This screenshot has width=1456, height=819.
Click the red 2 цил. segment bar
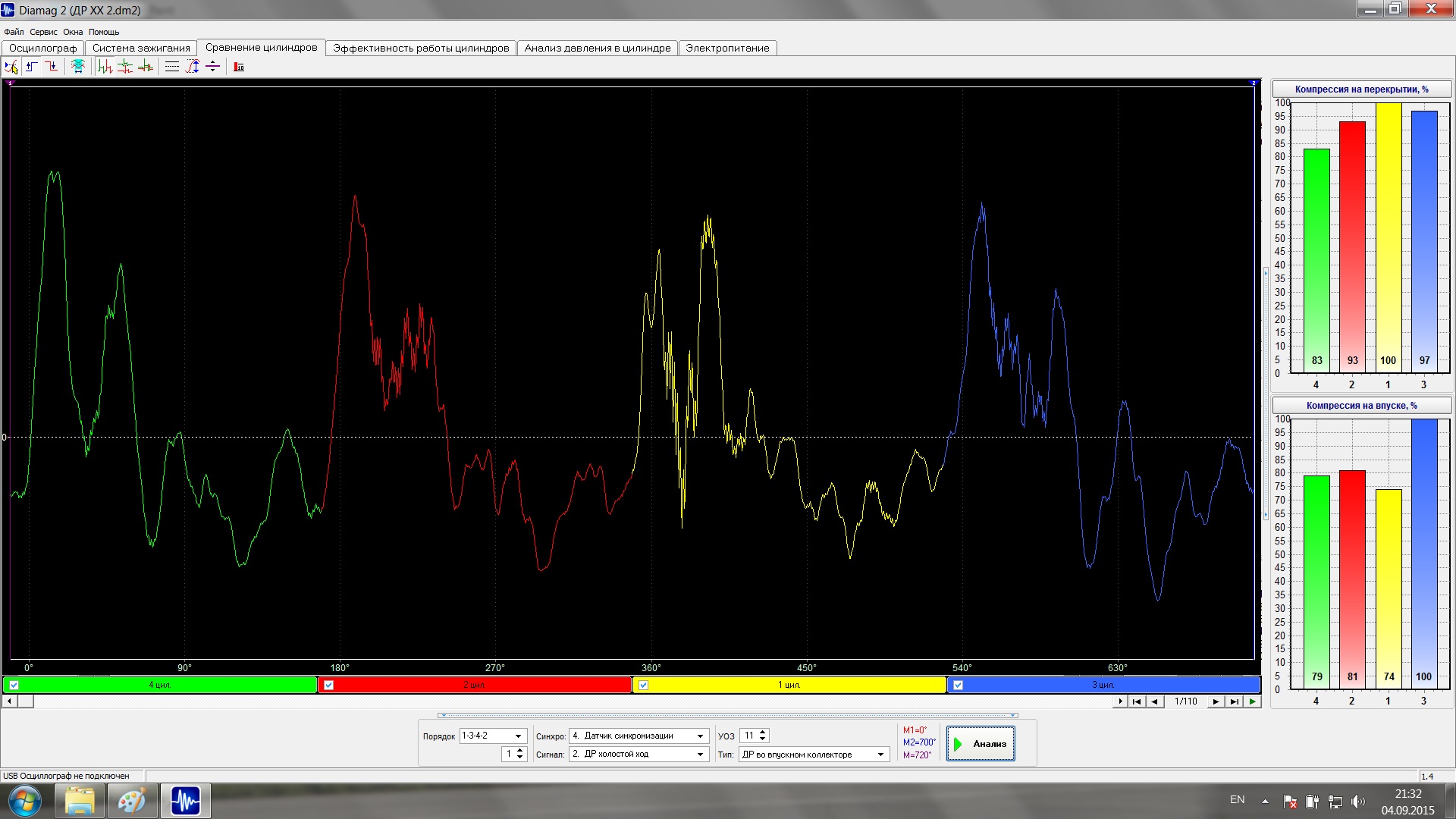pos(475,685)
